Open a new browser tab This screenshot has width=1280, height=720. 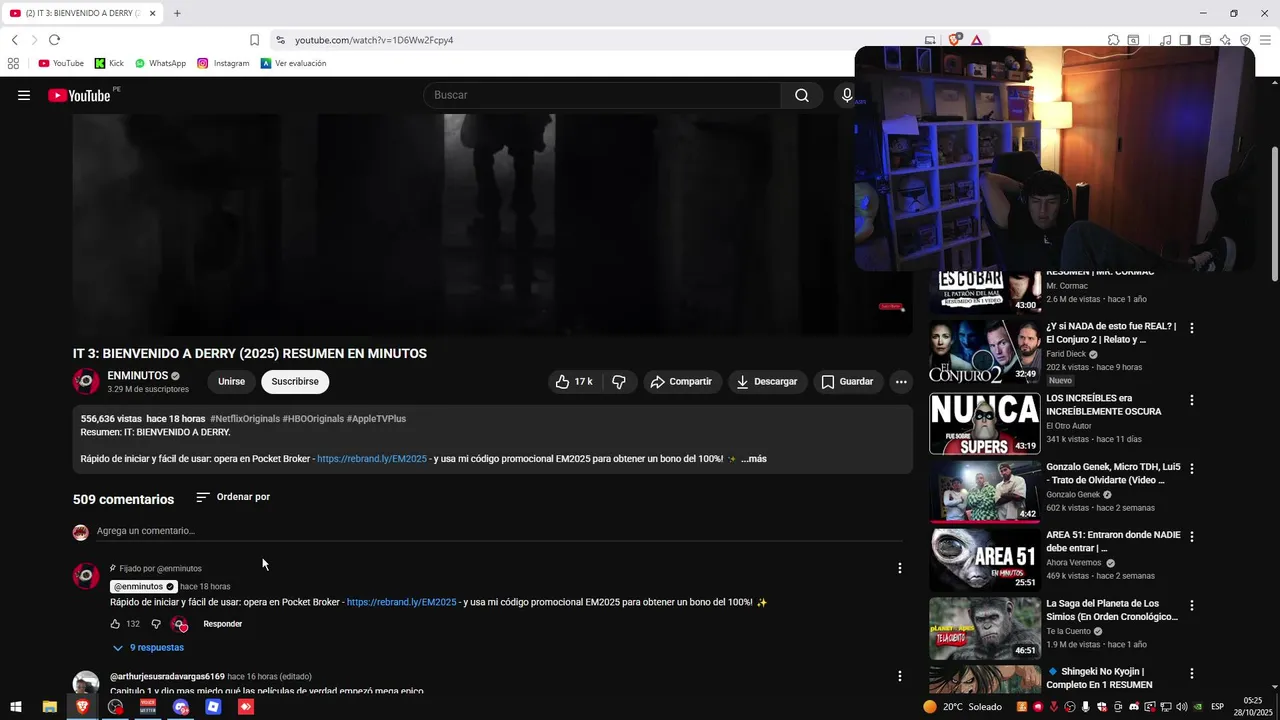point(177,13)
